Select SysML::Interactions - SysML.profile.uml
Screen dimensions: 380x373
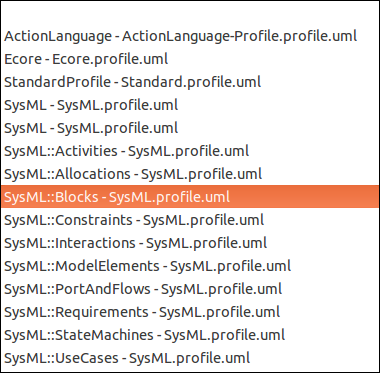[190, 243]
